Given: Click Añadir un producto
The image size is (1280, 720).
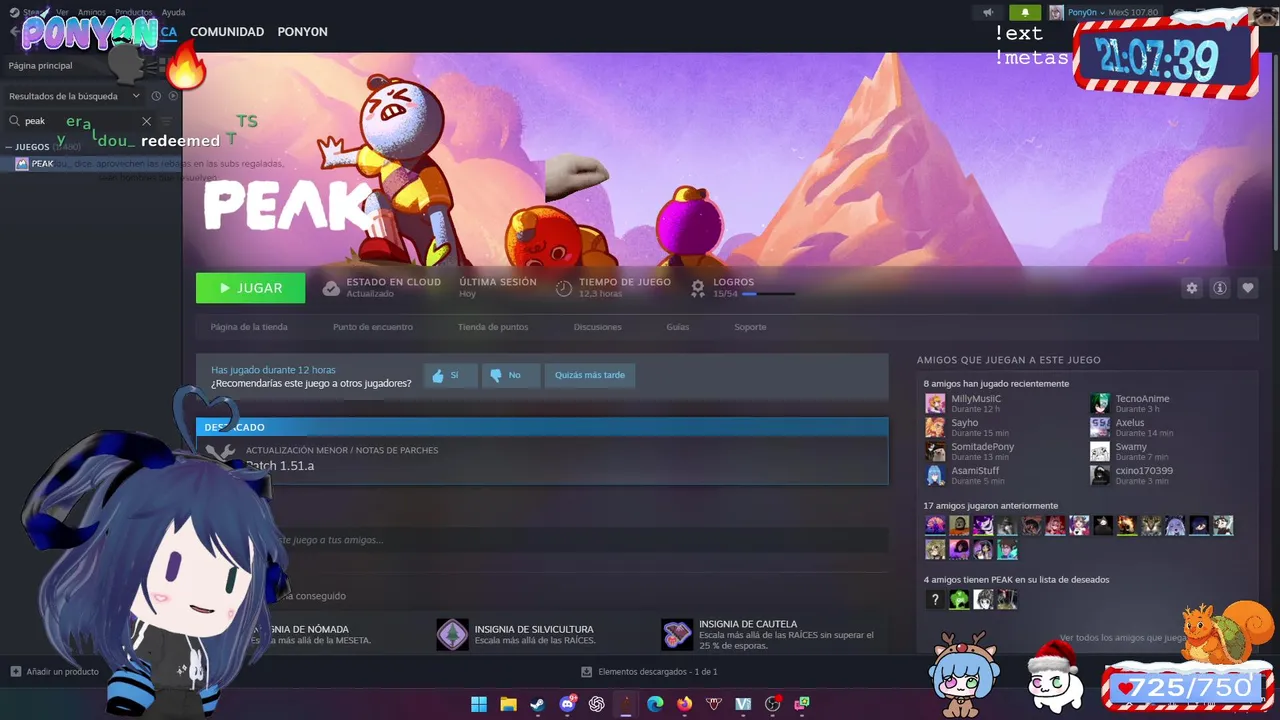Looking at the screenshot, I should [55, 672].
